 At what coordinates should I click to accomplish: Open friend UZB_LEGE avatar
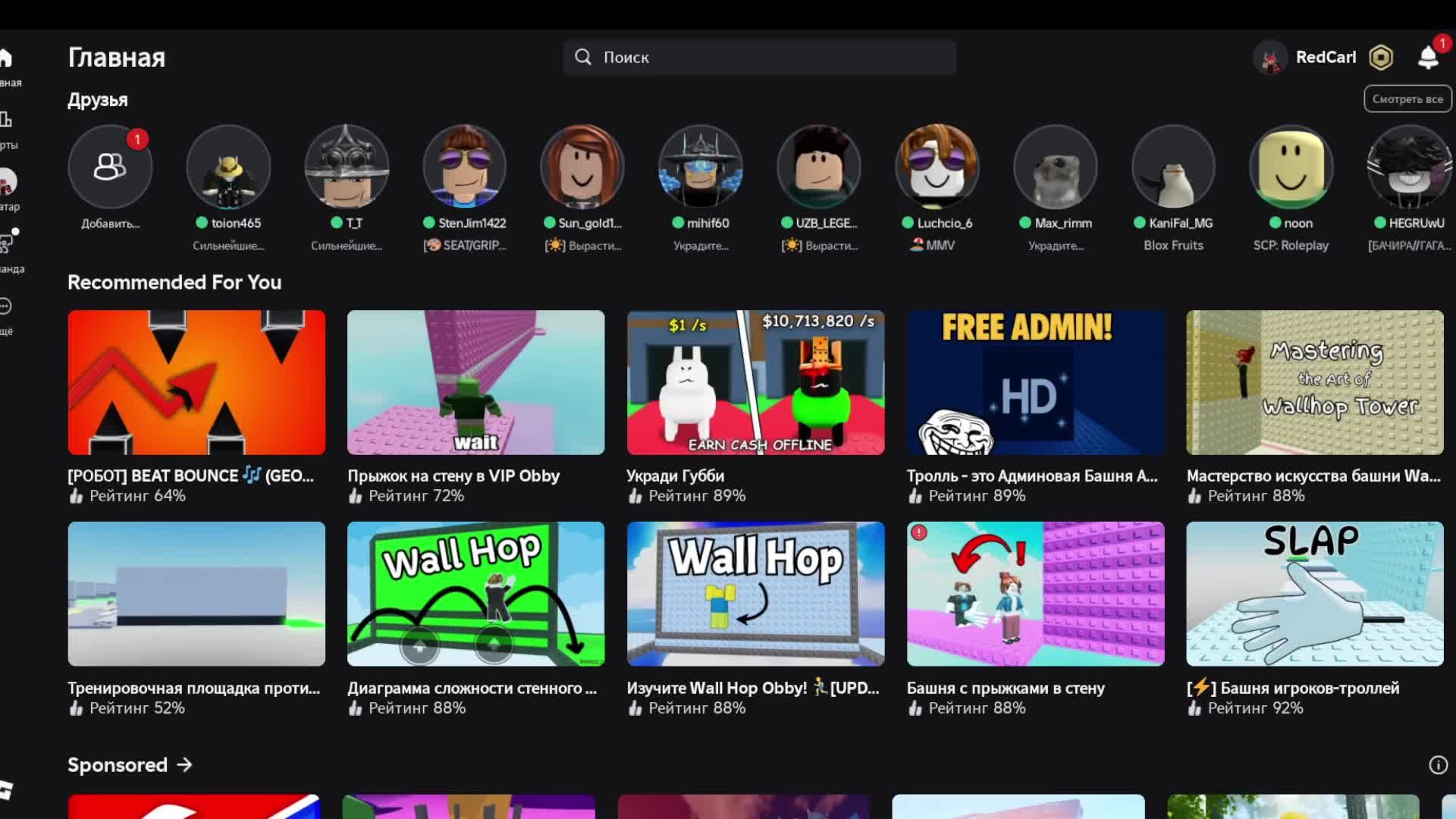(819, 167)
